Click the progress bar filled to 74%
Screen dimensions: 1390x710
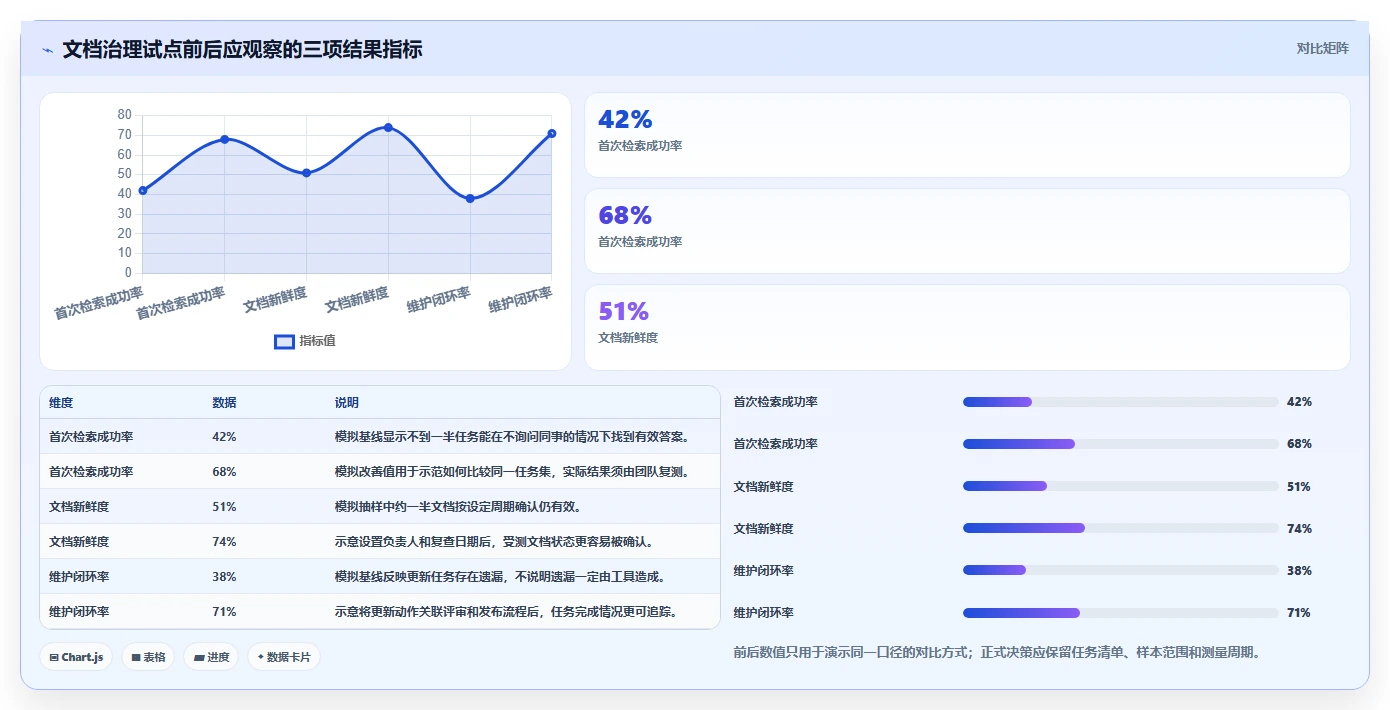click(x=1121, y=528)
